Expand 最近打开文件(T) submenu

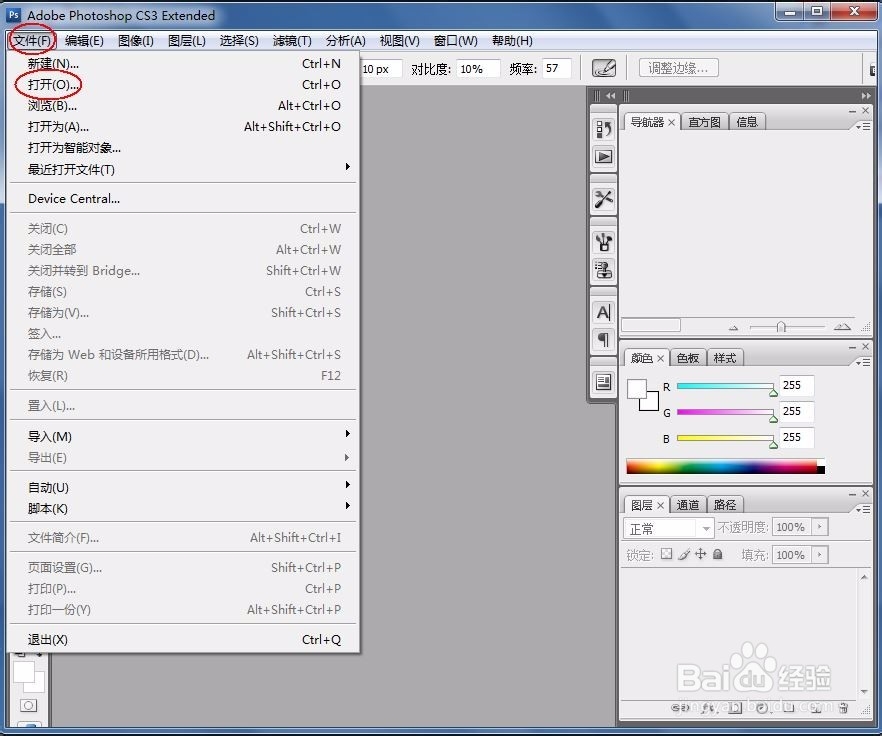(x=183, y=169)
